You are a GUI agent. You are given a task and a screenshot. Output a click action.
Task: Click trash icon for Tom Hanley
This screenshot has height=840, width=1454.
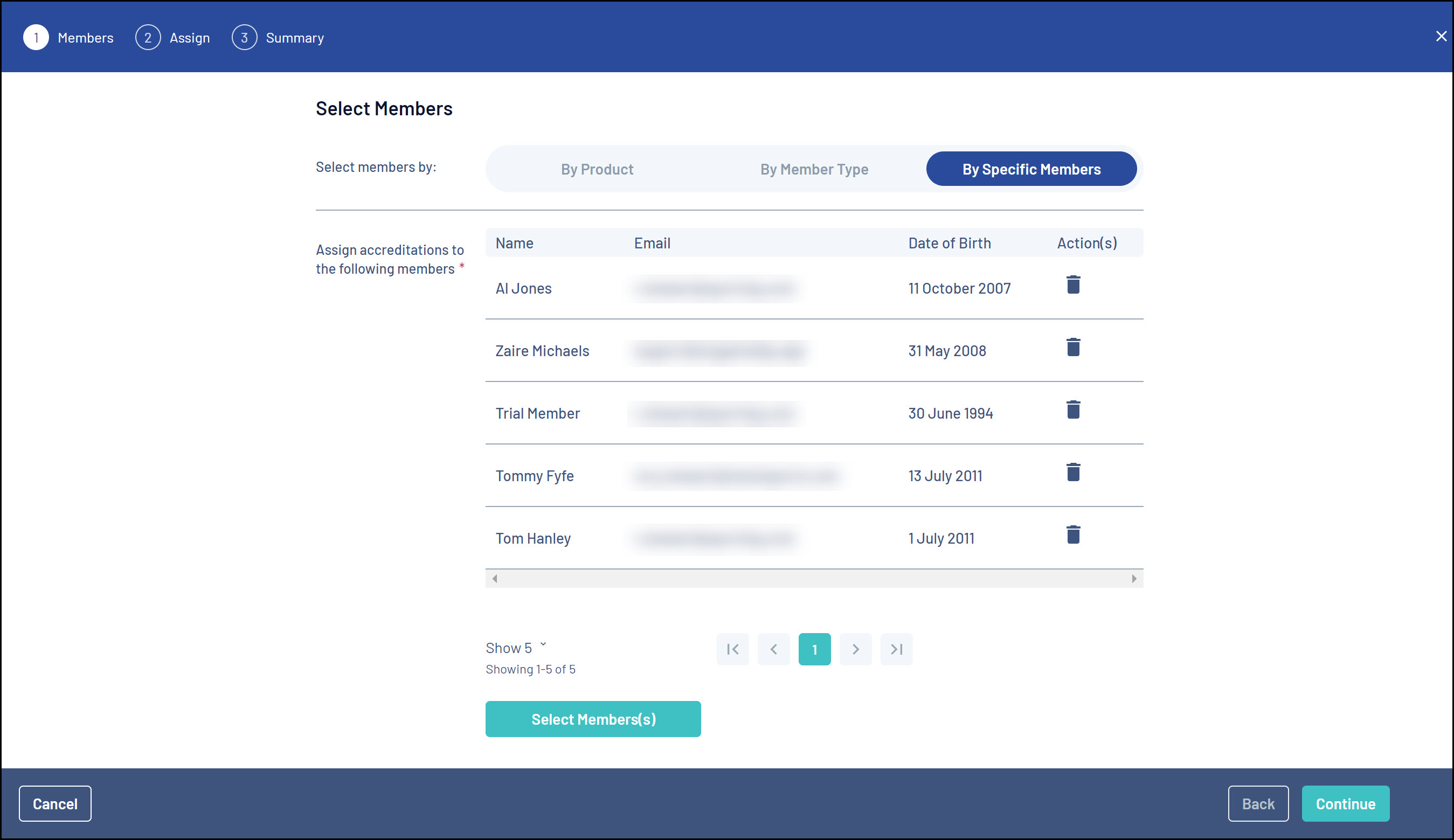[x=1072, y=535]
